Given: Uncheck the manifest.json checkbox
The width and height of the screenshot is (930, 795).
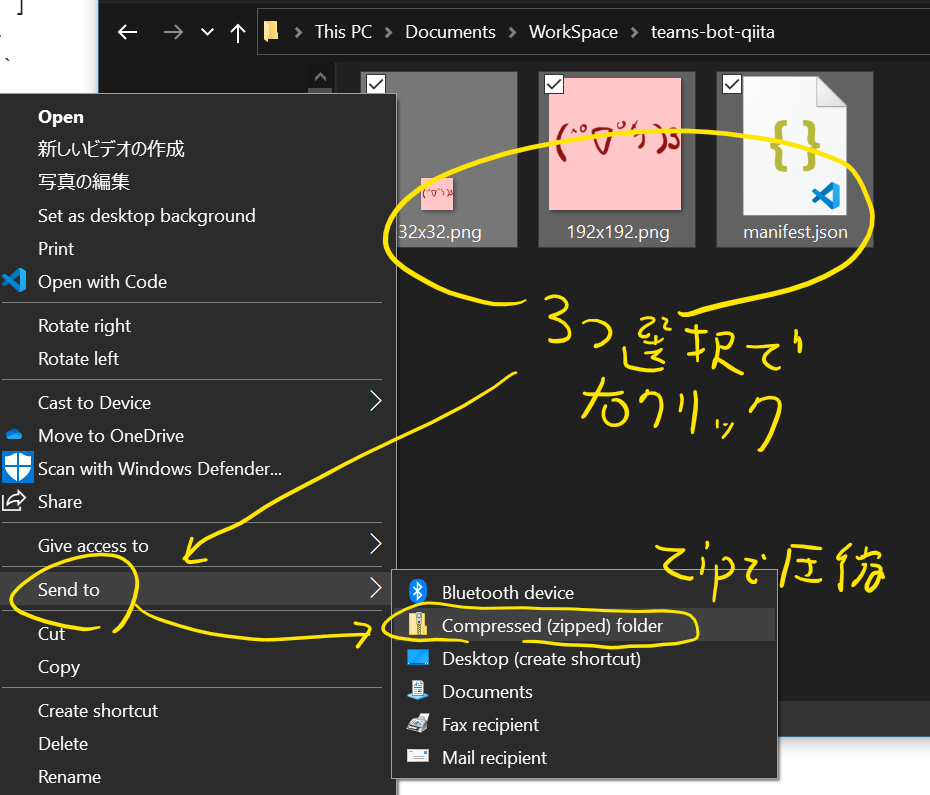Looking at the screenshot, I should pyautogui.click(x=732, y=84).
